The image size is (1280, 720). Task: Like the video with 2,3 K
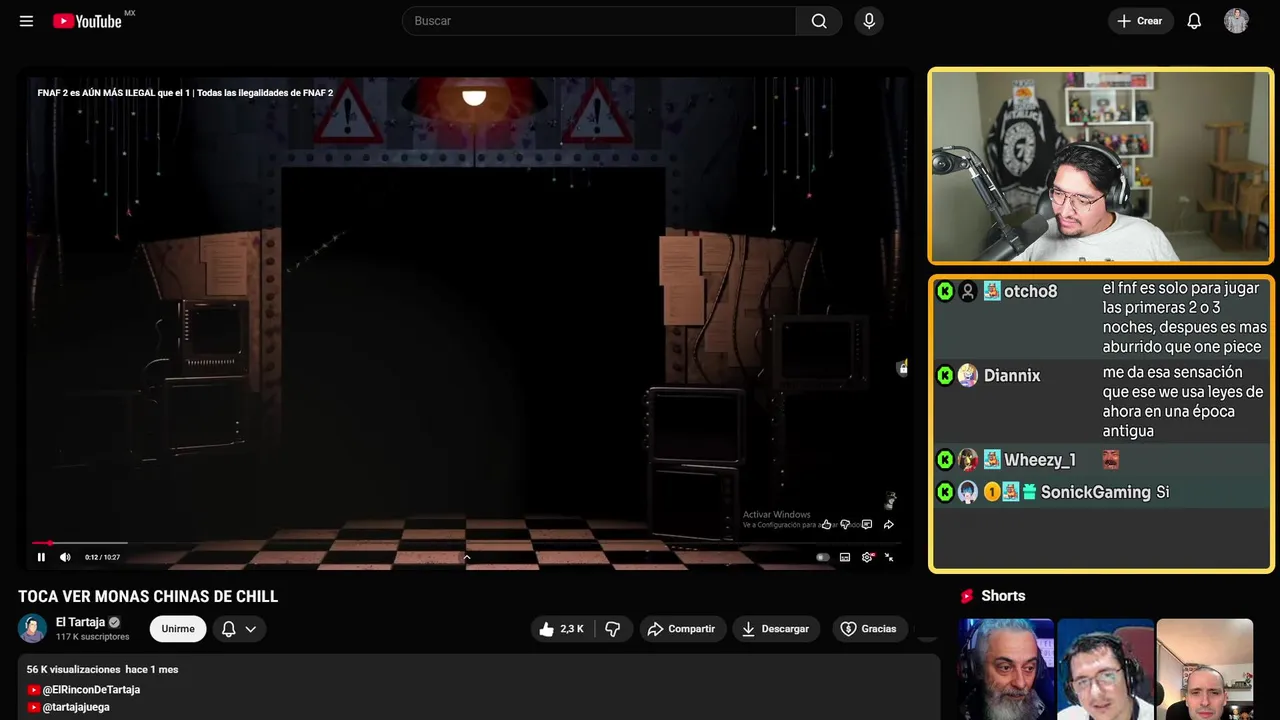[x=562, y=629]
